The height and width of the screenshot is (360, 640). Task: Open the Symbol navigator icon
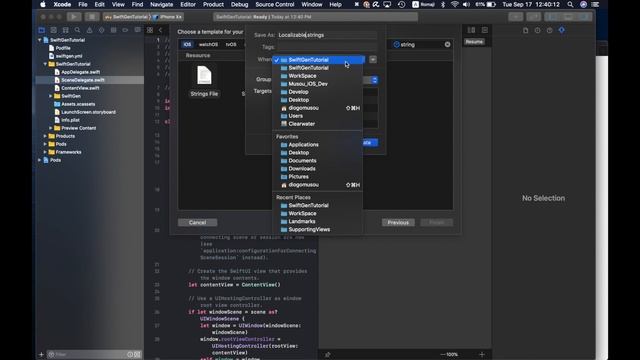(65, 30)
